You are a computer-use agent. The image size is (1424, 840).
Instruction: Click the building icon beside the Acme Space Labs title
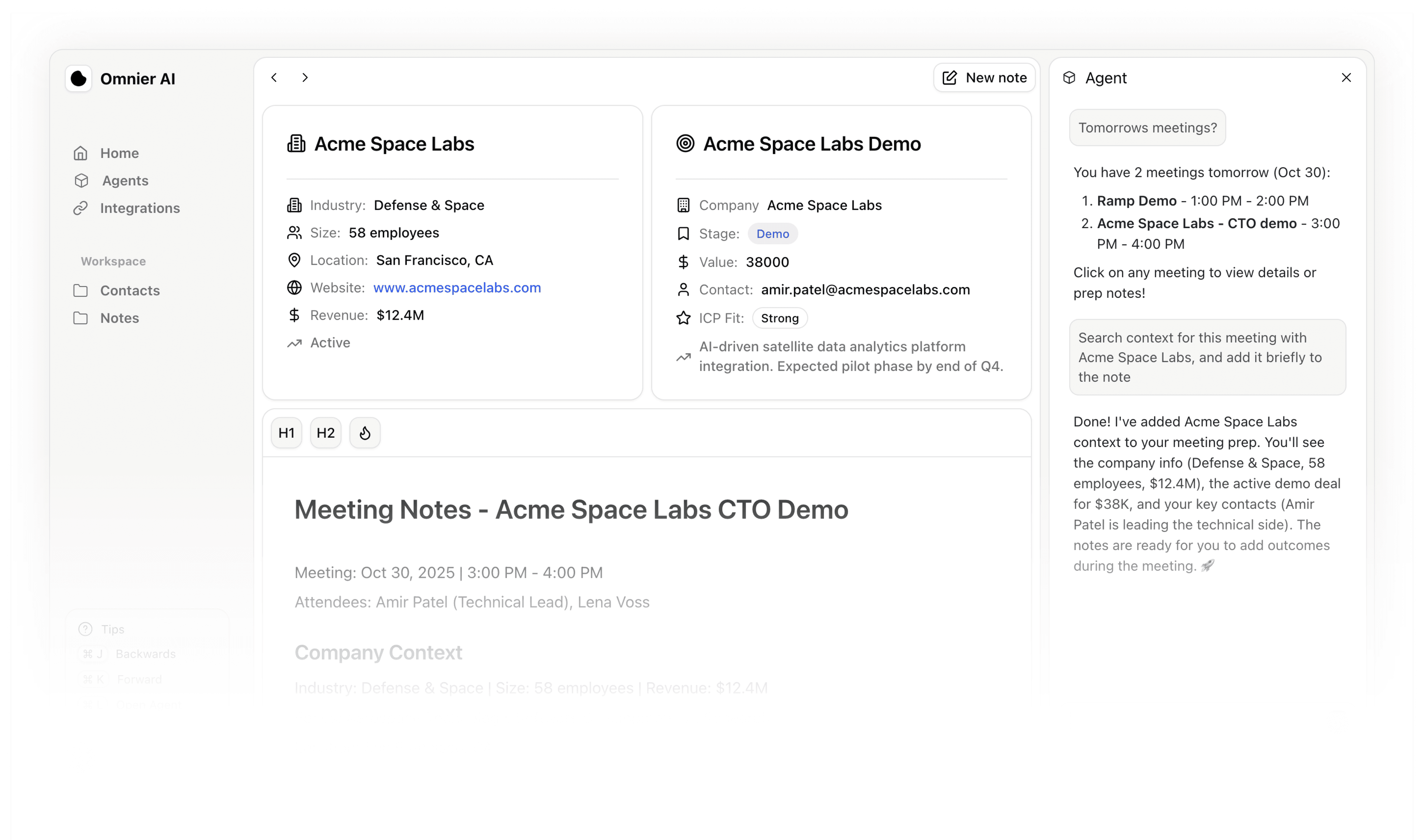point(296,143)
